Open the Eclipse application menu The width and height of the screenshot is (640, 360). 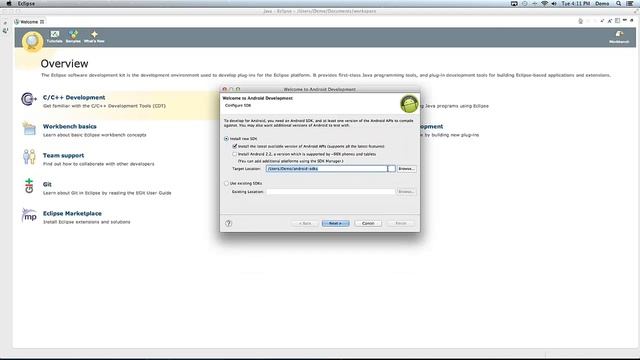tap(26, 3)
